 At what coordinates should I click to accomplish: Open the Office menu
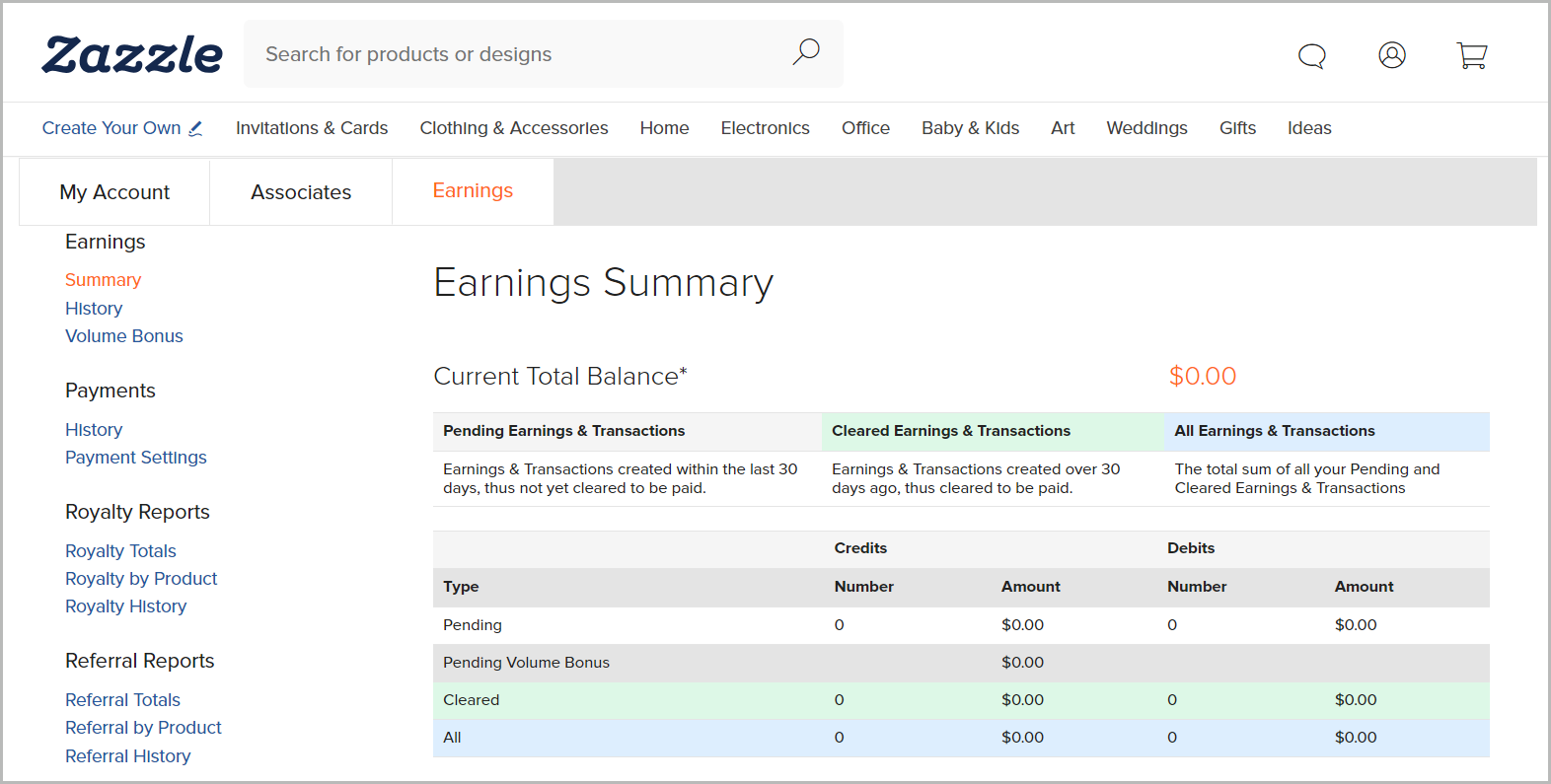tap(865, 128)
